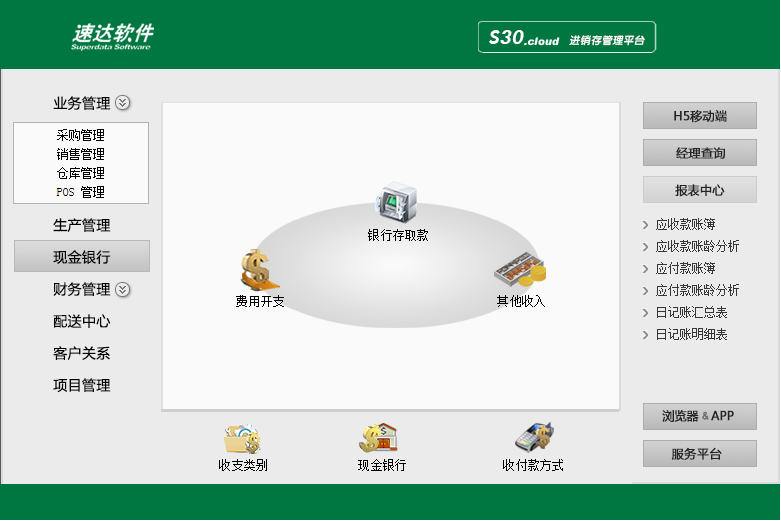Expand arrow beside 应付款账龄分析

point(646,291)
